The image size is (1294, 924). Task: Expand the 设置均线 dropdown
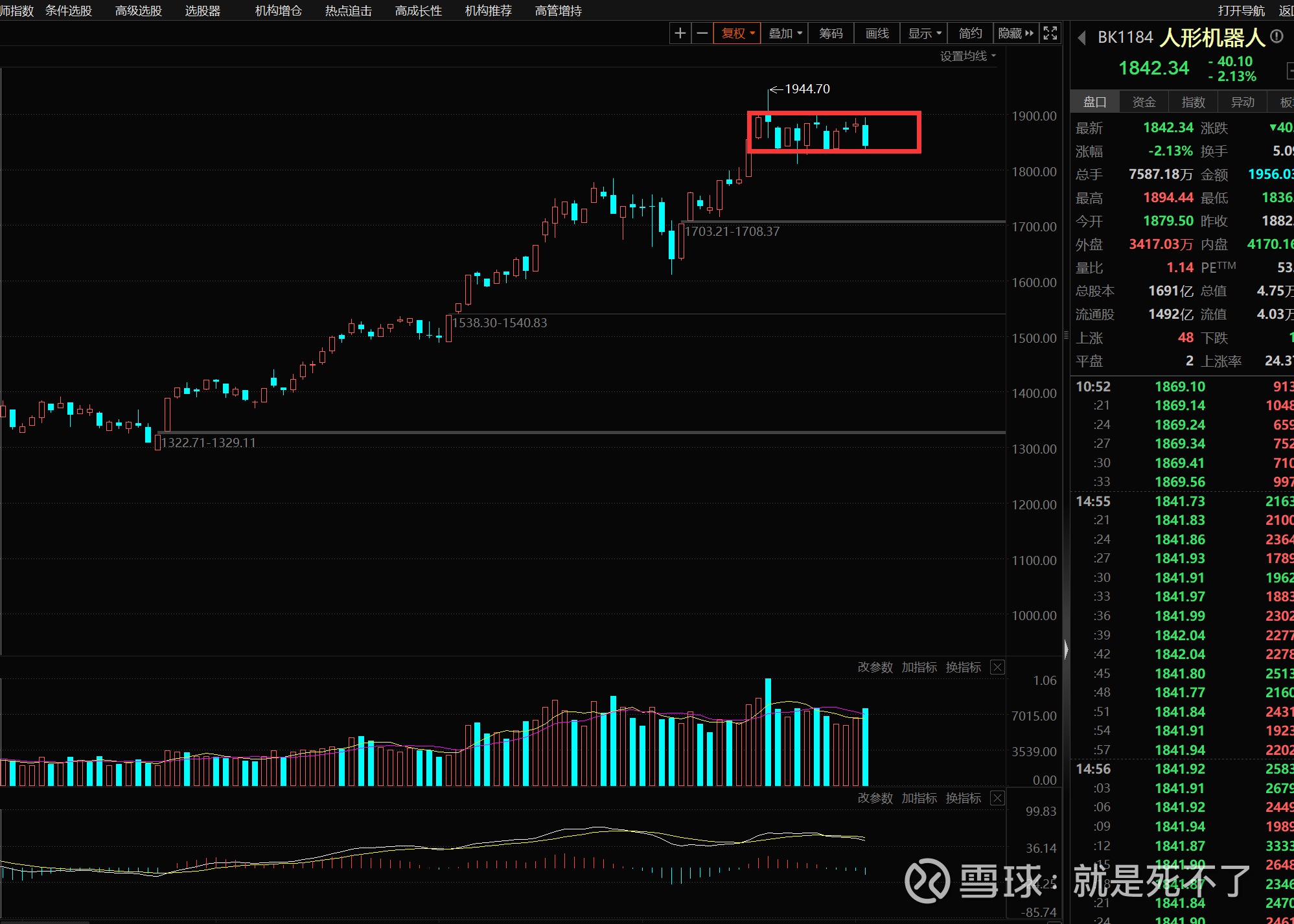pos(967,56)
